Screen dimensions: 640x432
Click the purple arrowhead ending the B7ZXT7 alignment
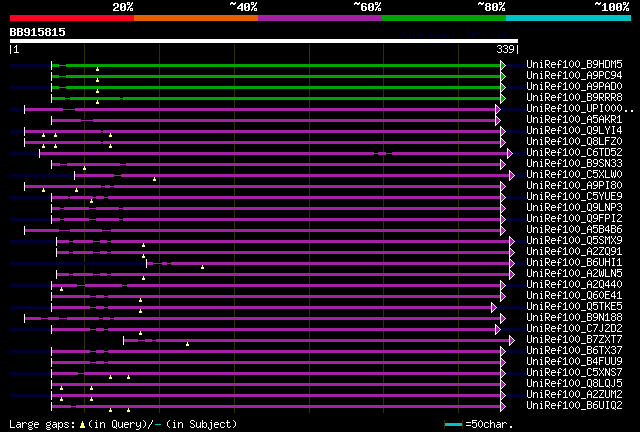click(512, 341)
